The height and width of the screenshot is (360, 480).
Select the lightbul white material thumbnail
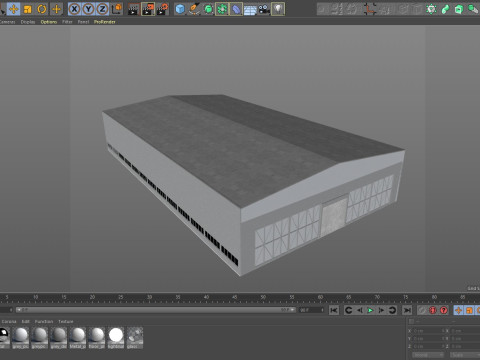tap(116, 338)
